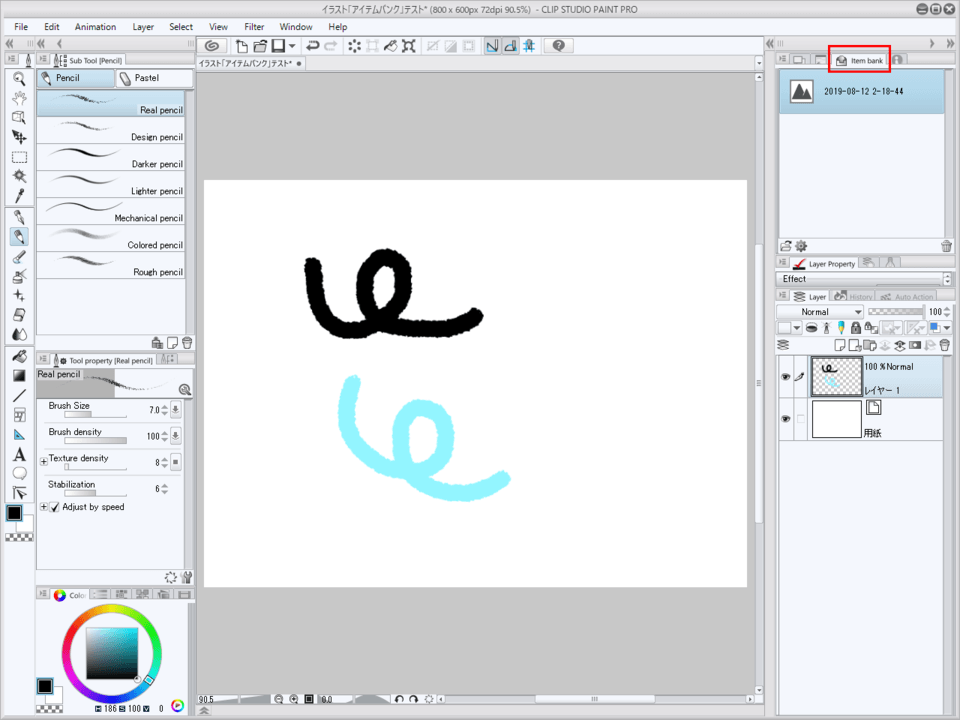960x720 pixels.
Task: Open the Window menu
Action: tap(295, 27)
